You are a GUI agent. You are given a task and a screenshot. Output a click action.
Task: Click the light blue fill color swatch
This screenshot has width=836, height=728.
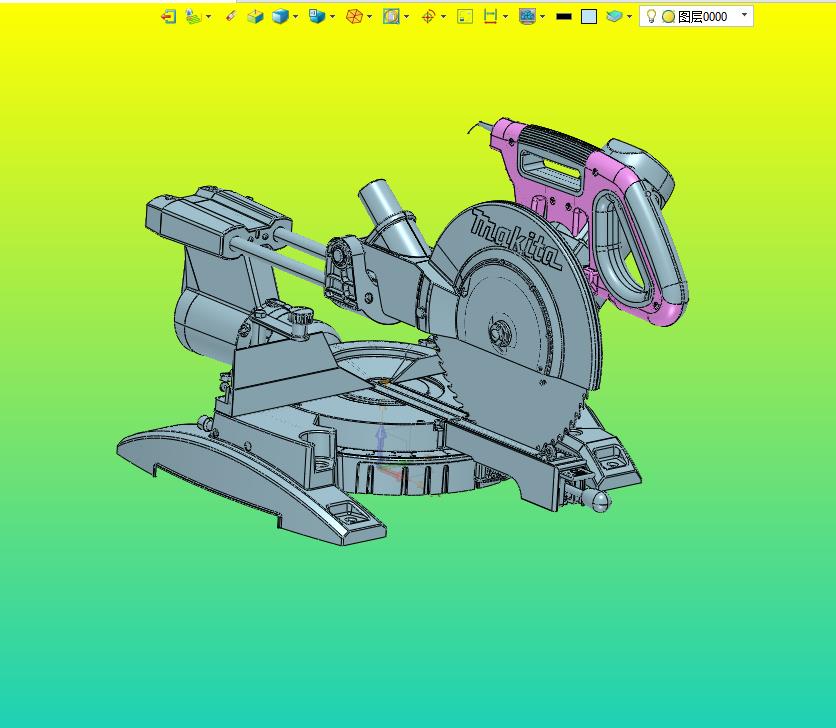589,17
